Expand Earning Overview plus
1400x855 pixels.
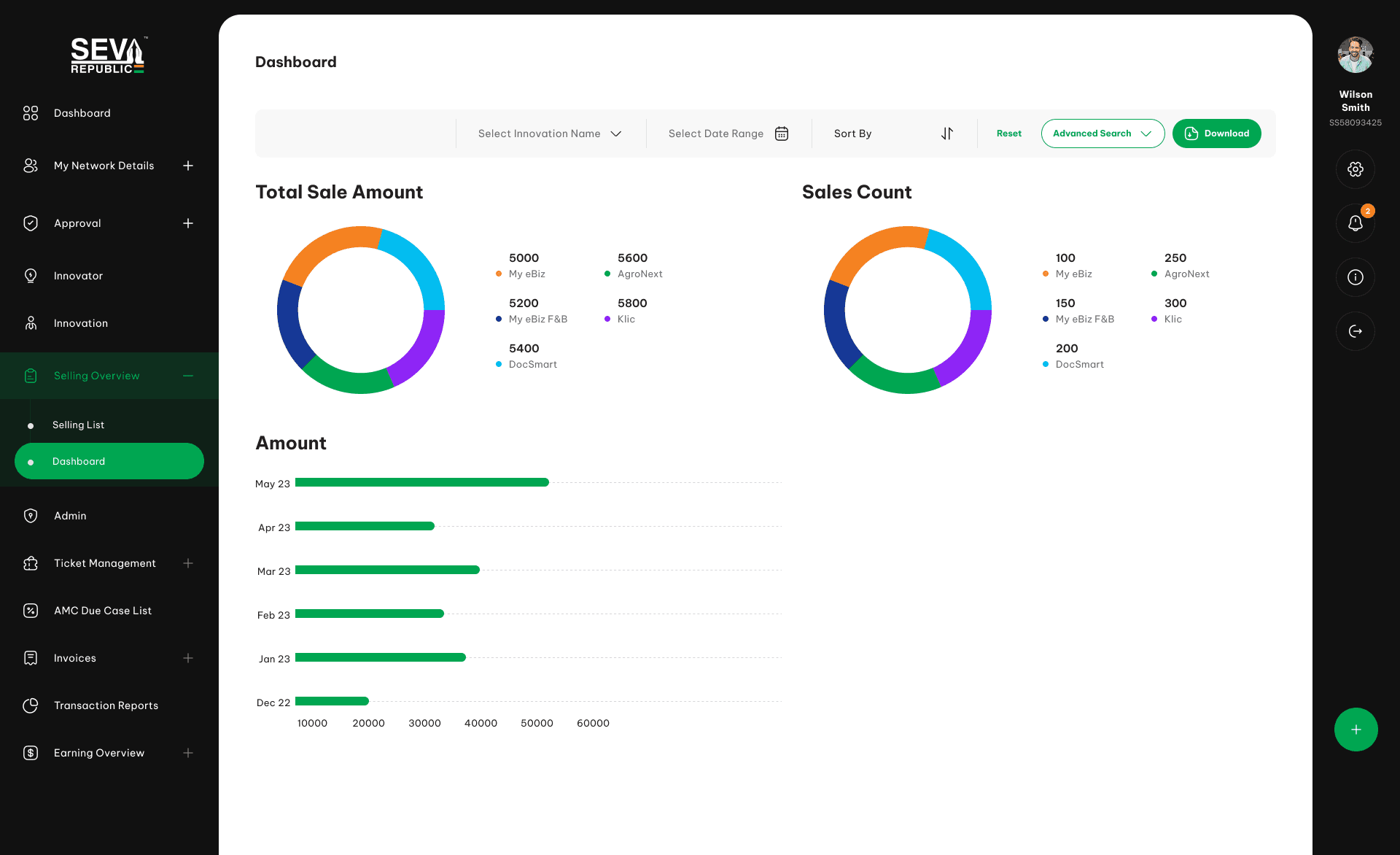pos(188,753)
